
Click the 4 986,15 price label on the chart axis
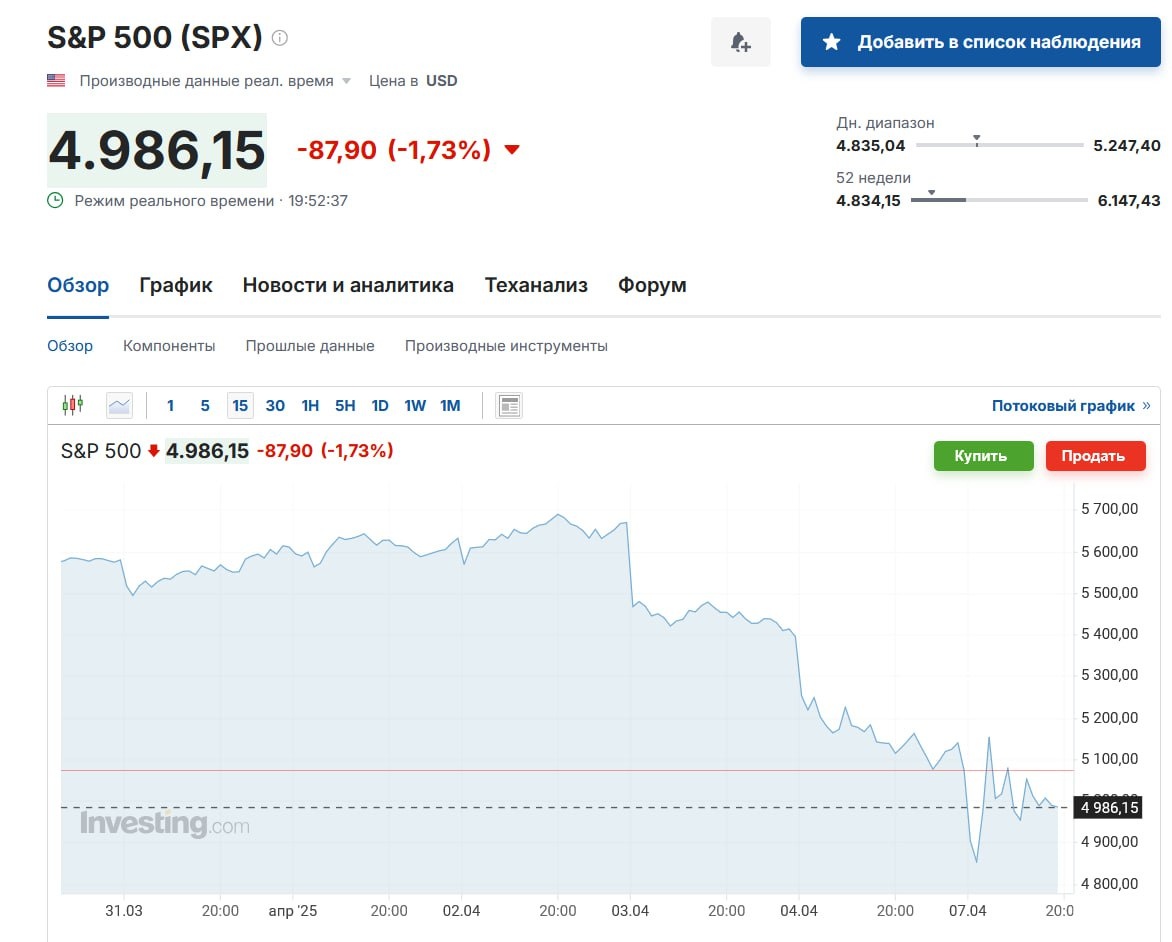(1109, 807)
